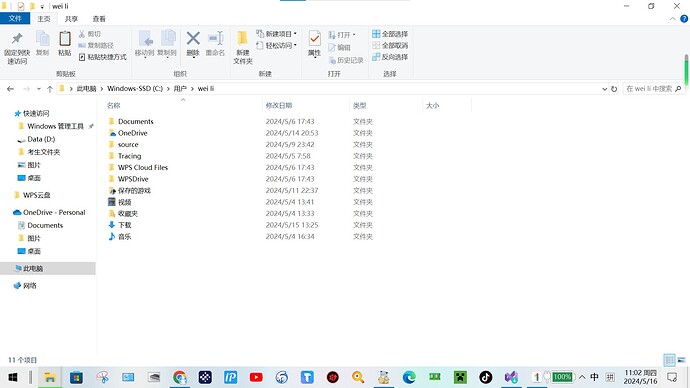Select the 视频 folder
This screenshot has width=690, height=388.
(125, 202)
